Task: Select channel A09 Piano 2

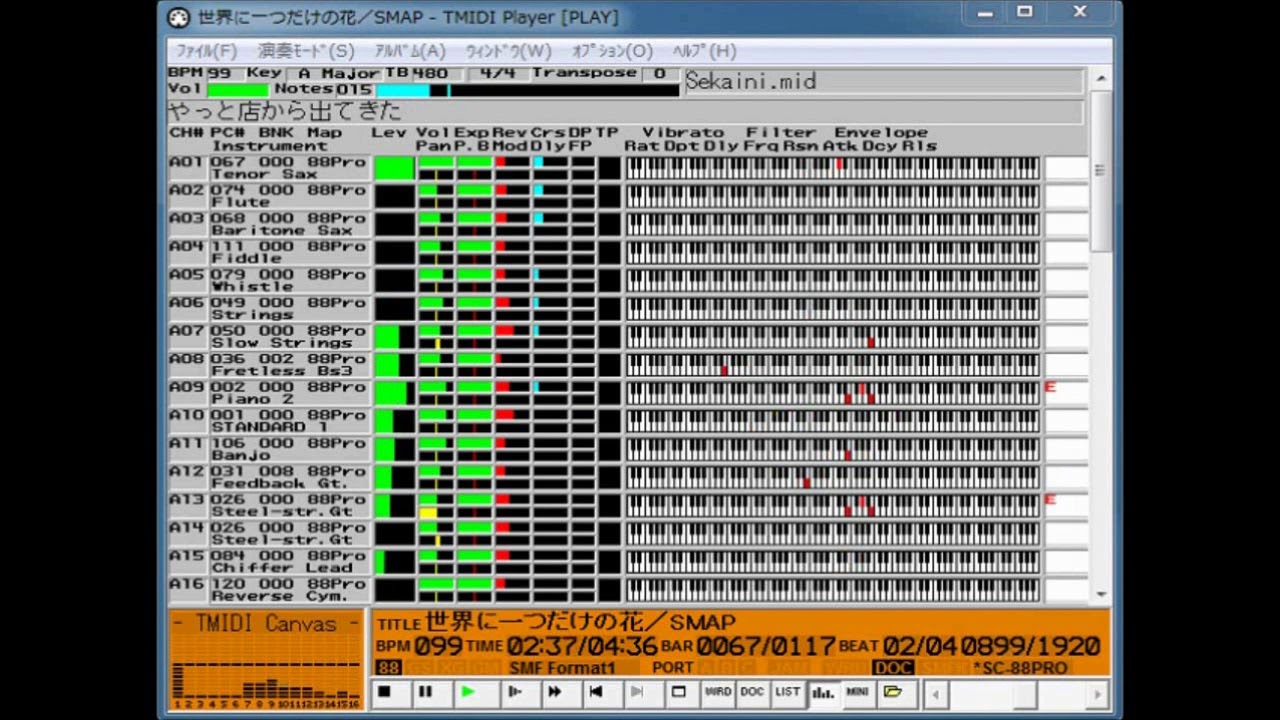Action: click(268, 393)
